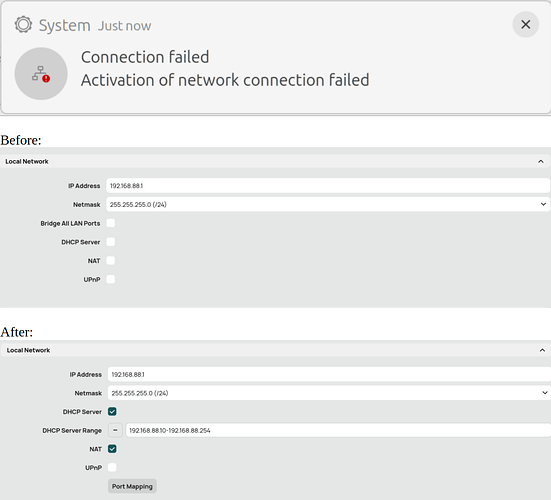This screenshot has width=551, height=500.
Task: Click the 'After:' heading
Action: pos(17,332)
